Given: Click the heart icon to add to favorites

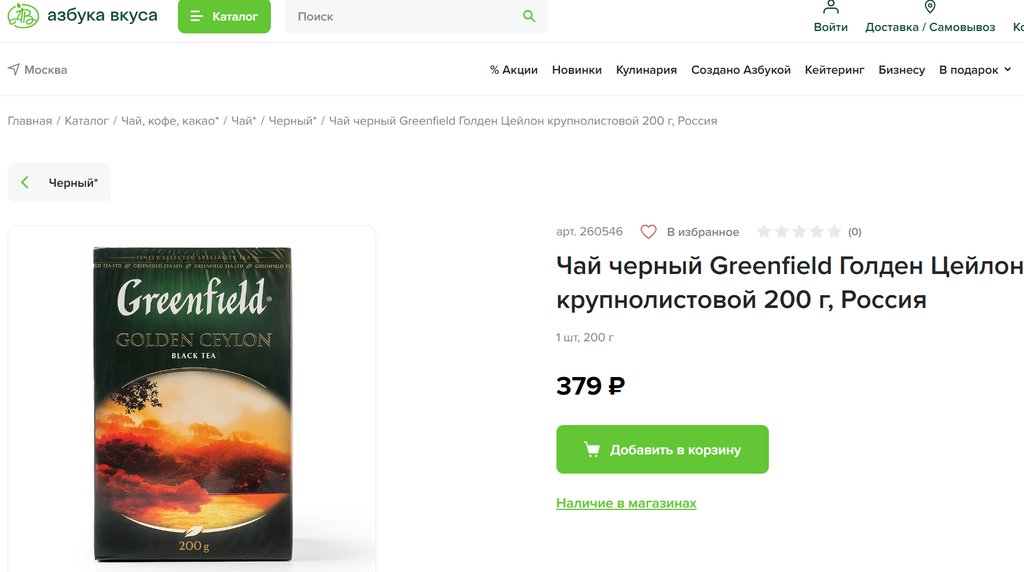Looking at the screenshot, I should point(648,232).
